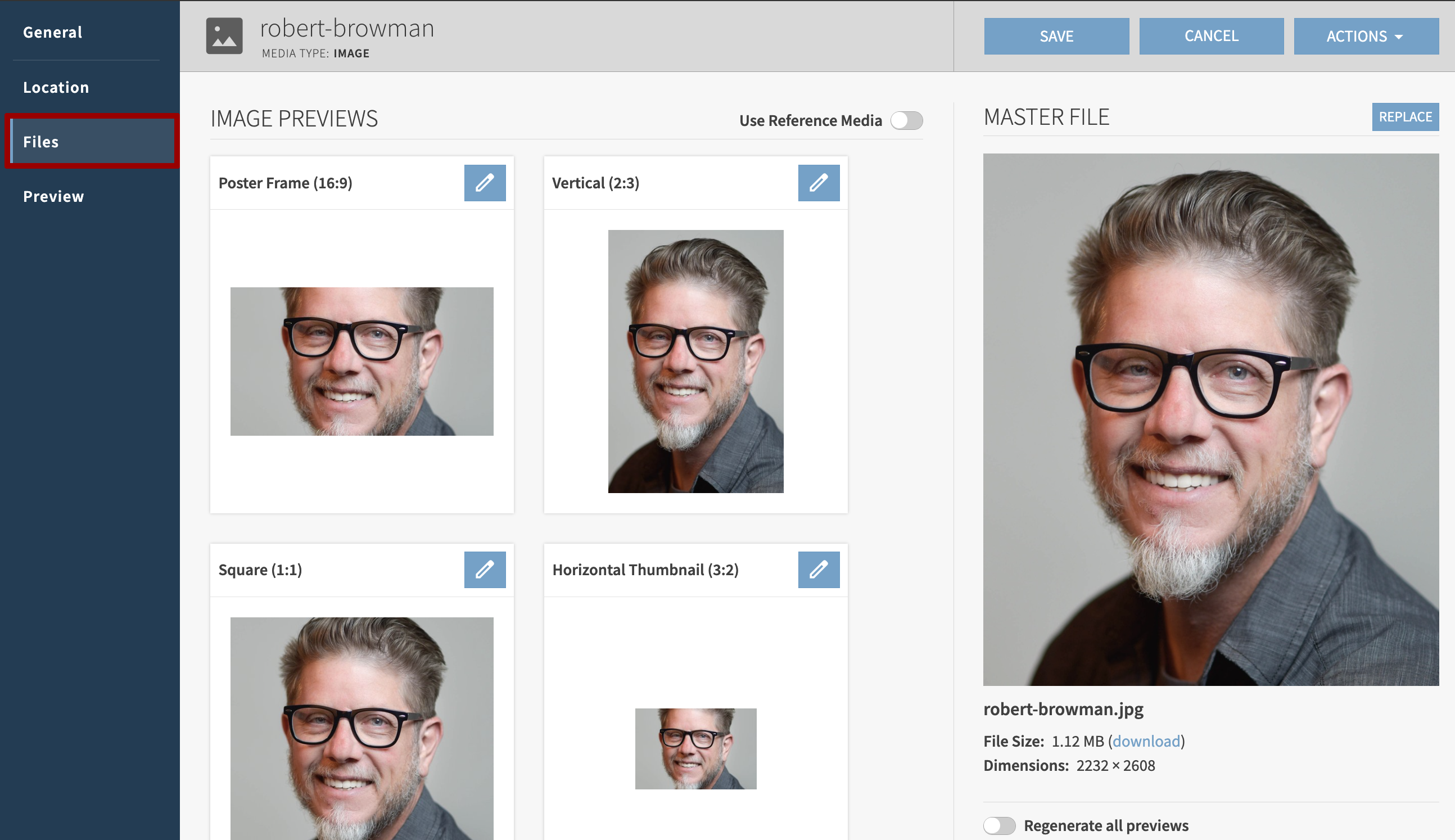This screenshot has width=1455, height=840.
Task: Open the Actions dropdown menu
Action: (1366, 37)
